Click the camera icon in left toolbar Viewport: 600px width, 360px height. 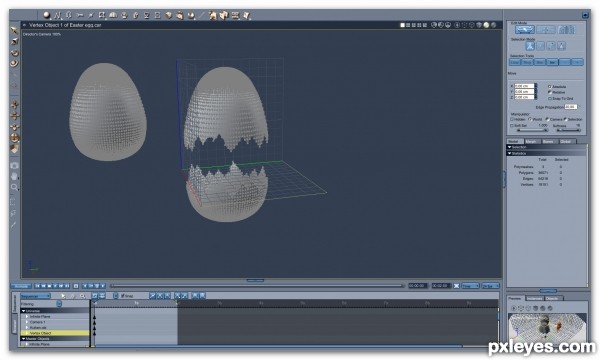[x=14, y=165]
